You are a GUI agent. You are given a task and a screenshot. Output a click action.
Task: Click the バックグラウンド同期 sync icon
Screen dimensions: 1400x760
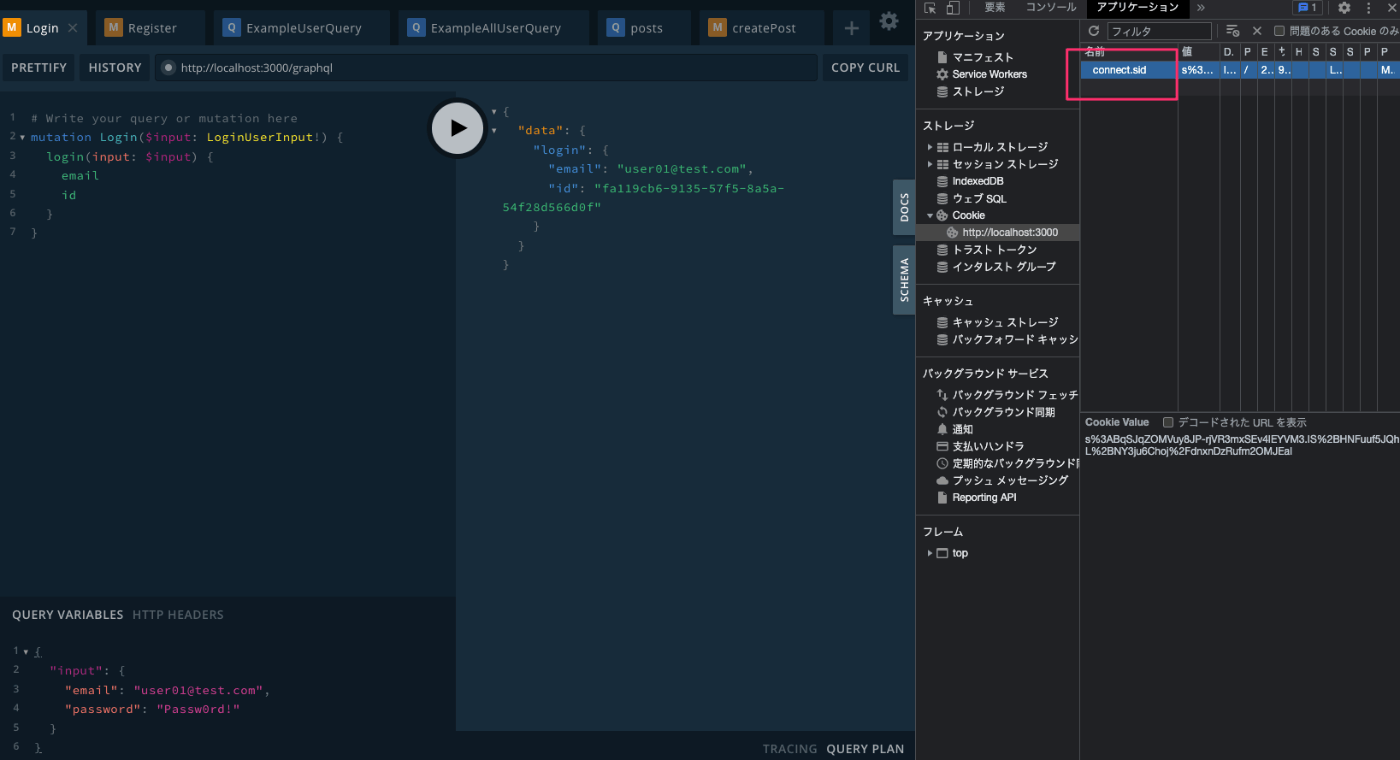pos(942,412)
